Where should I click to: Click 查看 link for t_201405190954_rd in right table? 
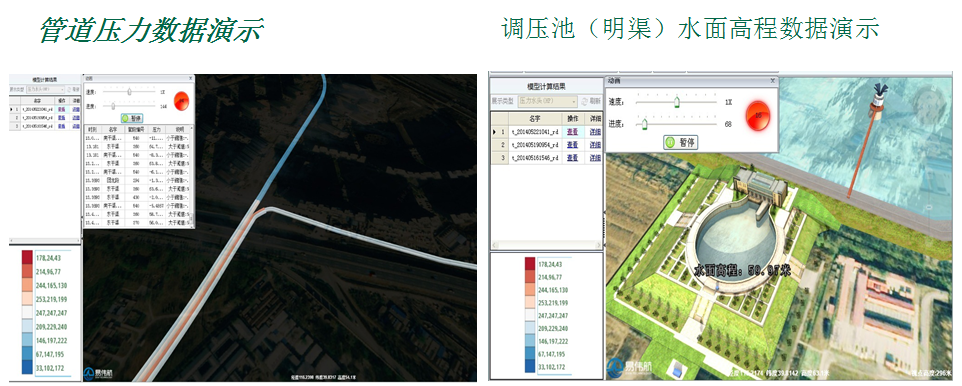click(572, 145)
